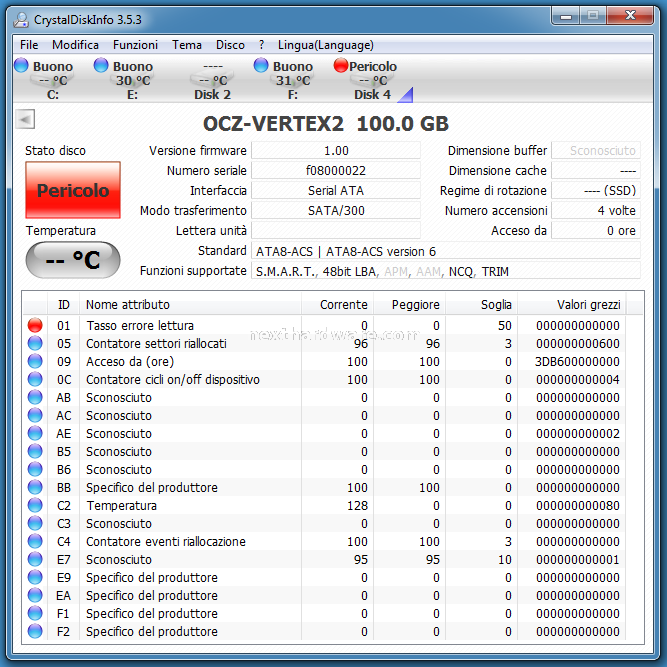Click blue status icon for attribute F1
Screen dimensions: 667x667
[35, 613]
